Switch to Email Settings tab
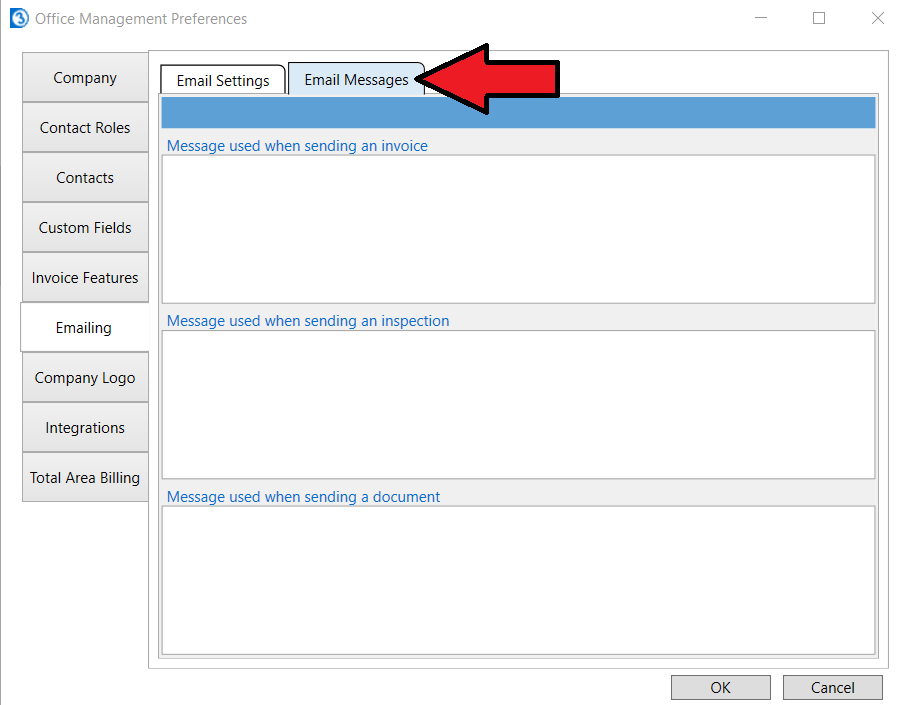This screenshot has height=705, width=908. (x=223, y=80)
